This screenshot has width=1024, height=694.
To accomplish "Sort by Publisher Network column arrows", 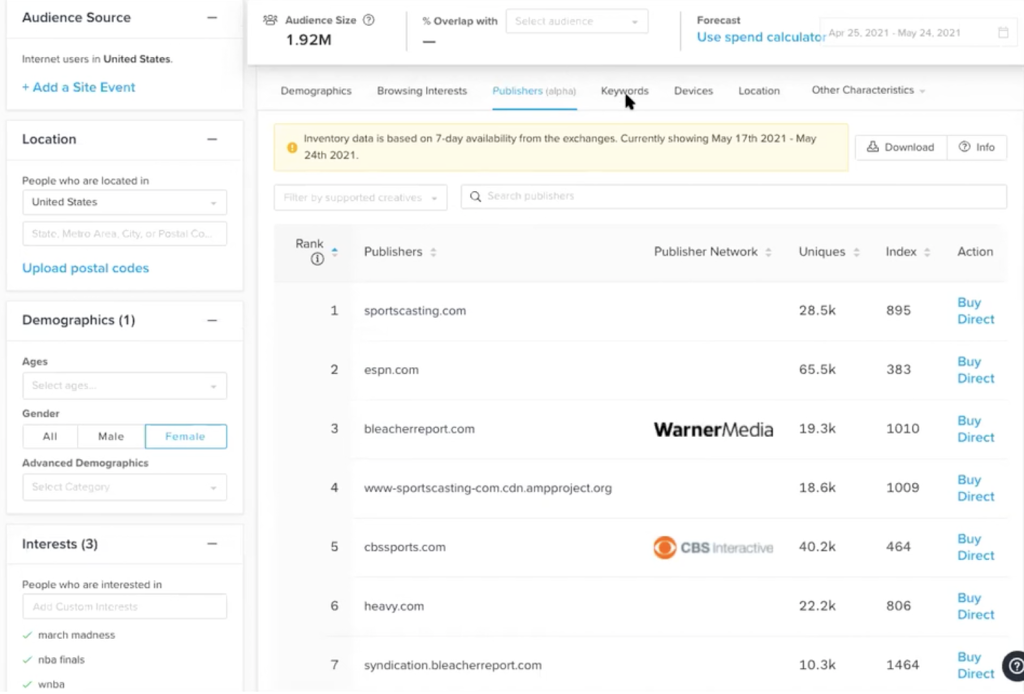I will click(769, 252).
